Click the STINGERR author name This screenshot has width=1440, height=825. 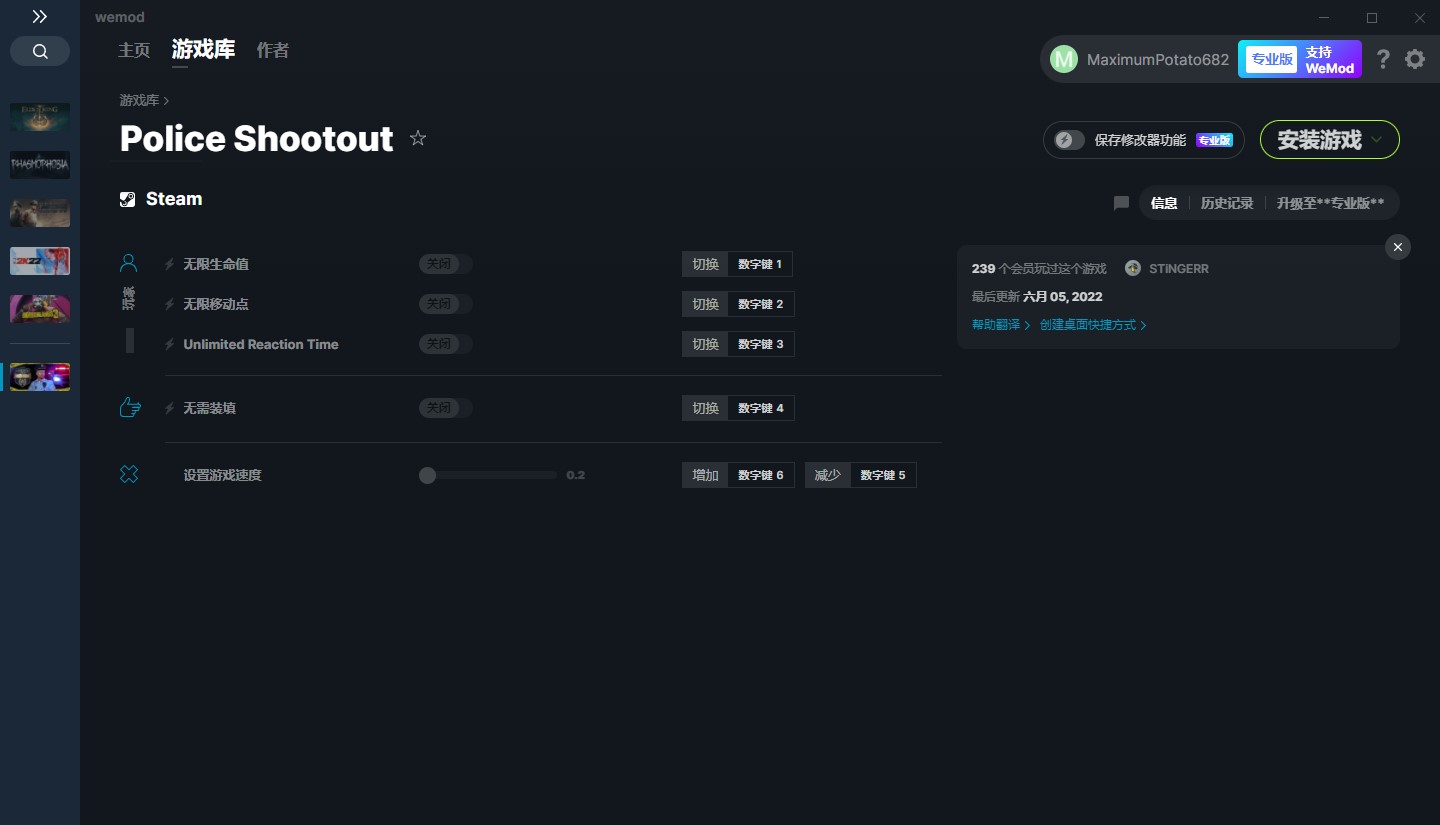pyautogui.click(x=1179, y=269)
